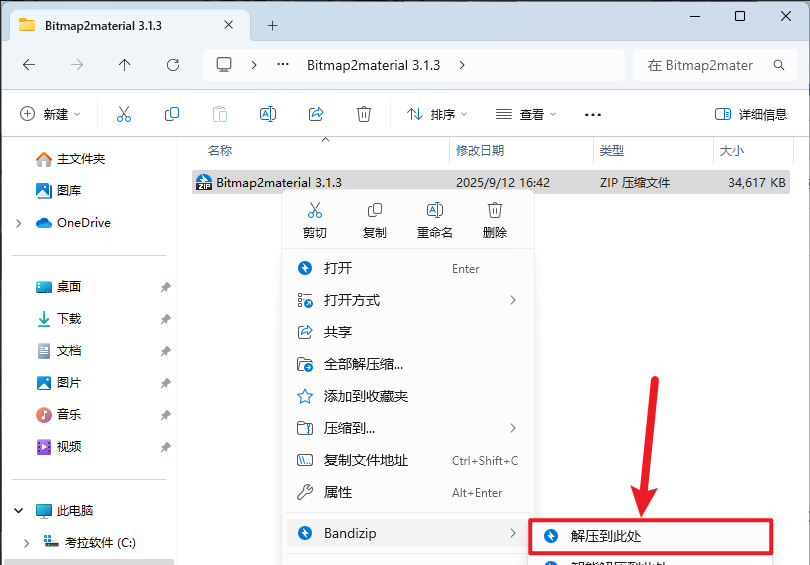Go up one folder level

click(x=124, y=65)
